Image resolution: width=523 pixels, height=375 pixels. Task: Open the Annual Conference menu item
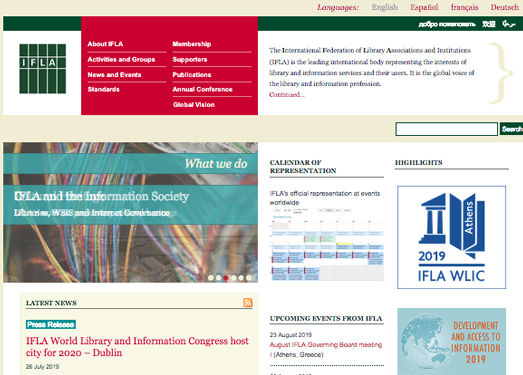[x=202, y=89]
